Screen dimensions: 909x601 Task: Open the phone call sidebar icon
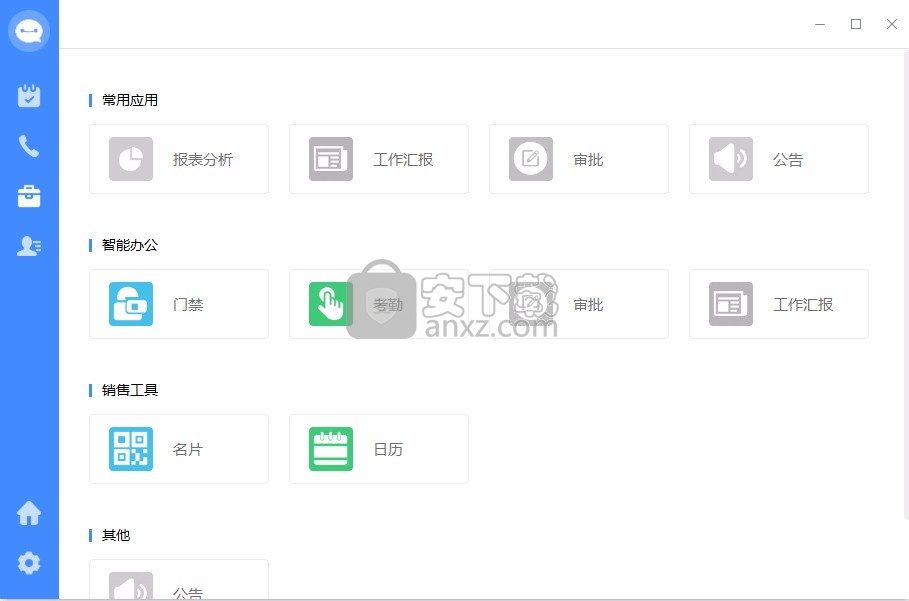tap(29, 146)
